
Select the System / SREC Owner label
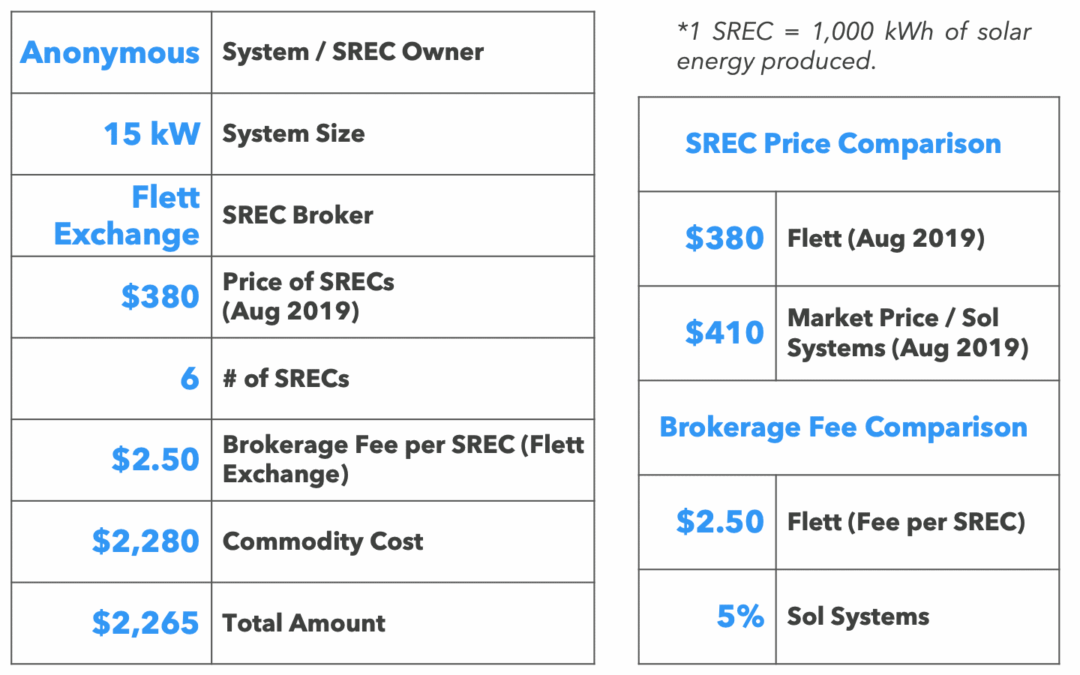coord(352,52)
